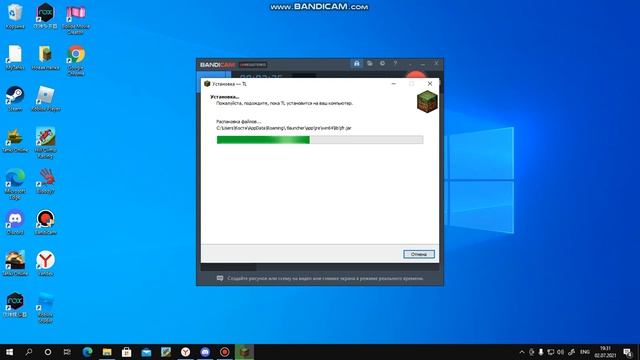Select the white document file on the desktop
Viewport: 640px width, 360px height.
point(15,58)
